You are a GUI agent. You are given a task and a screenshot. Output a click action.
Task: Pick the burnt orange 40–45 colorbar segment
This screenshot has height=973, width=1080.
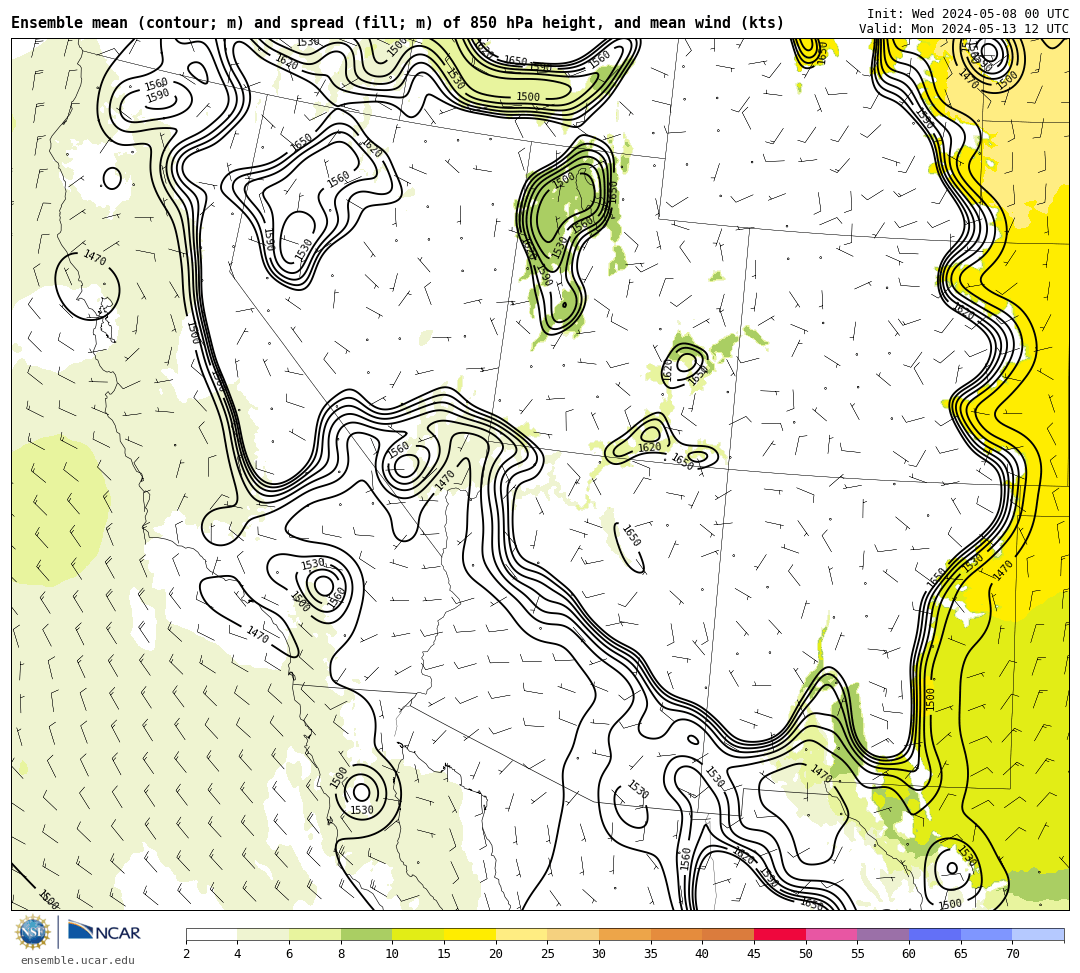click(728, 934)
